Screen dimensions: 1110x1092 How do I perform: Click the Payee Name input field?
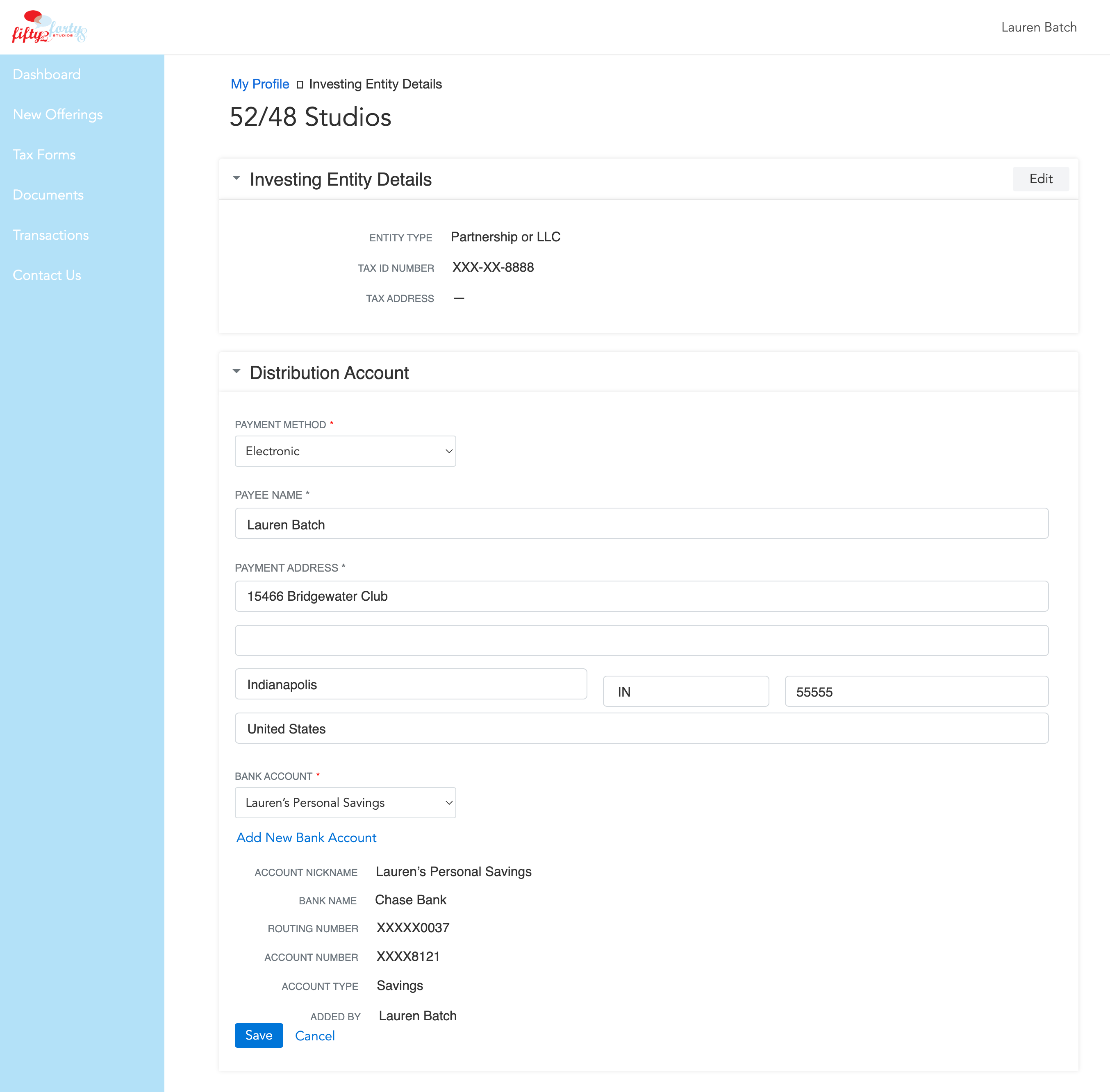(641, 524)
